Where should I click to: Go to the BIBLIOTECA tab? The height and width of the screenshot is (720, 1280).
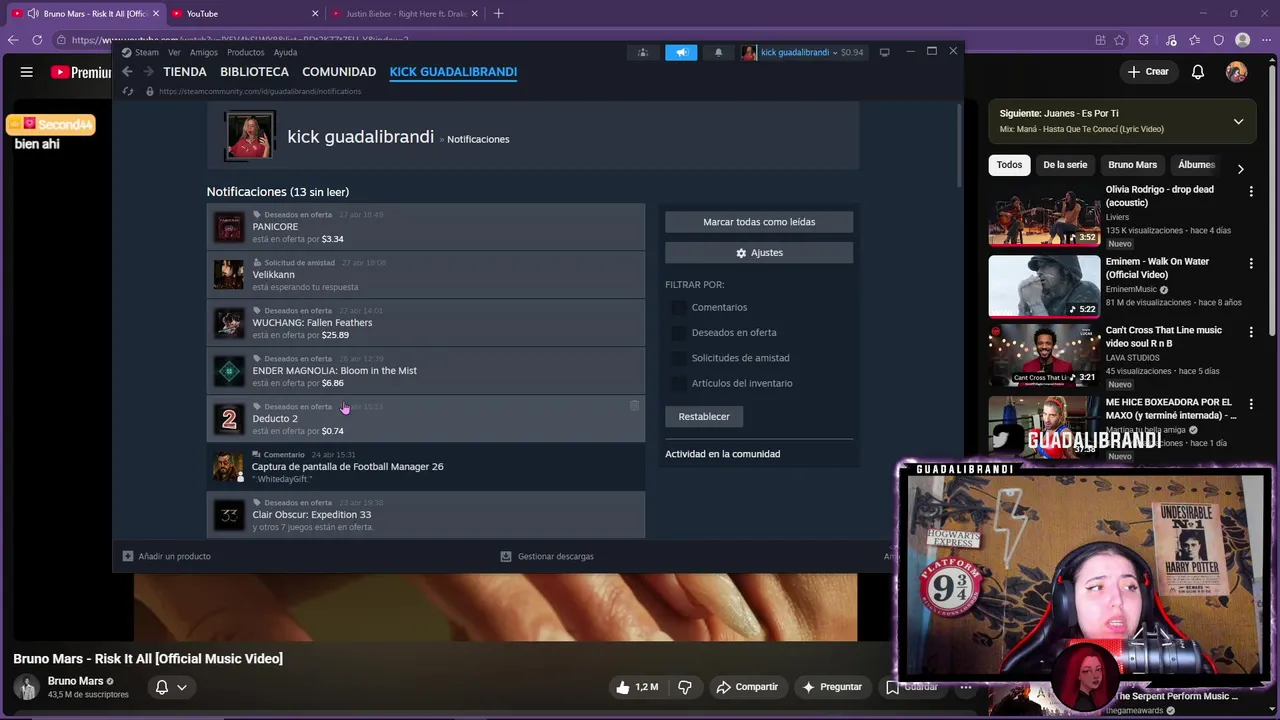[254, 72]
